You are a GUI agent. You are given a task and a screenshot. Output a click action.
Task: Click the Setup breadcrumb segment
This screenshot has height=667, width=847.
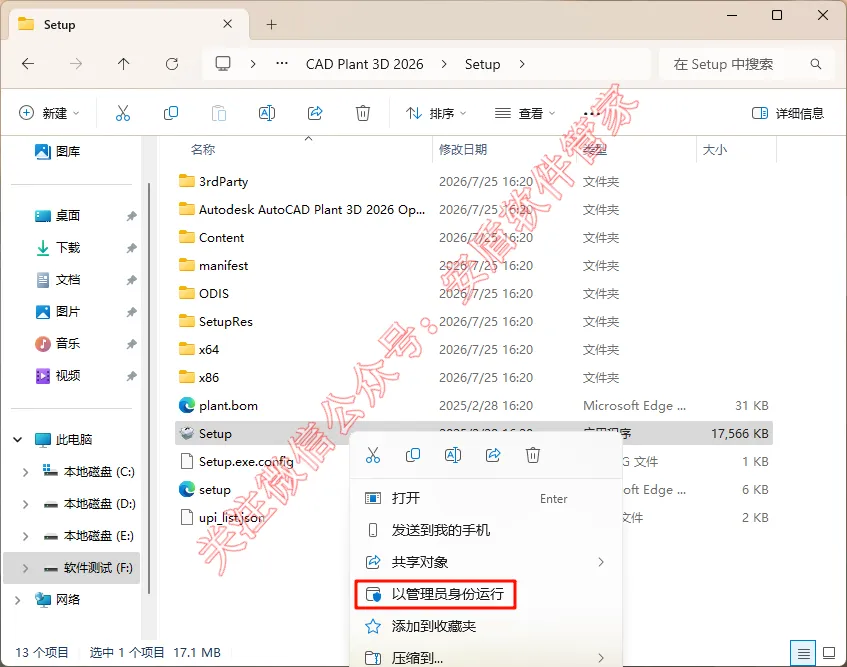click(x=482, y=64)
